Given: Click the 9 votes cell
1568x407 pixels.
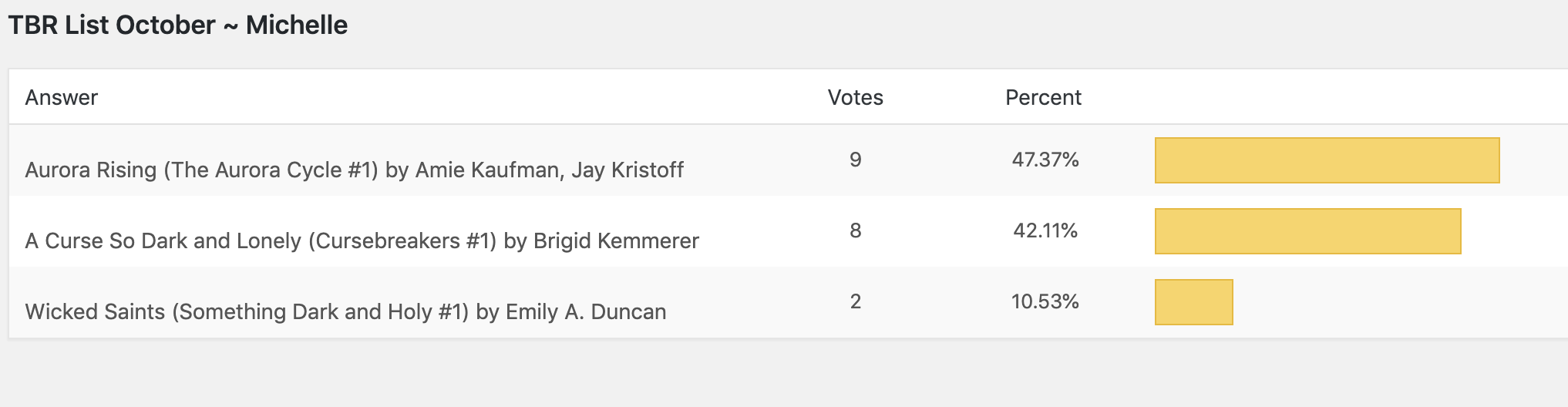Looking at the screenshot, I should pos(856,160).
